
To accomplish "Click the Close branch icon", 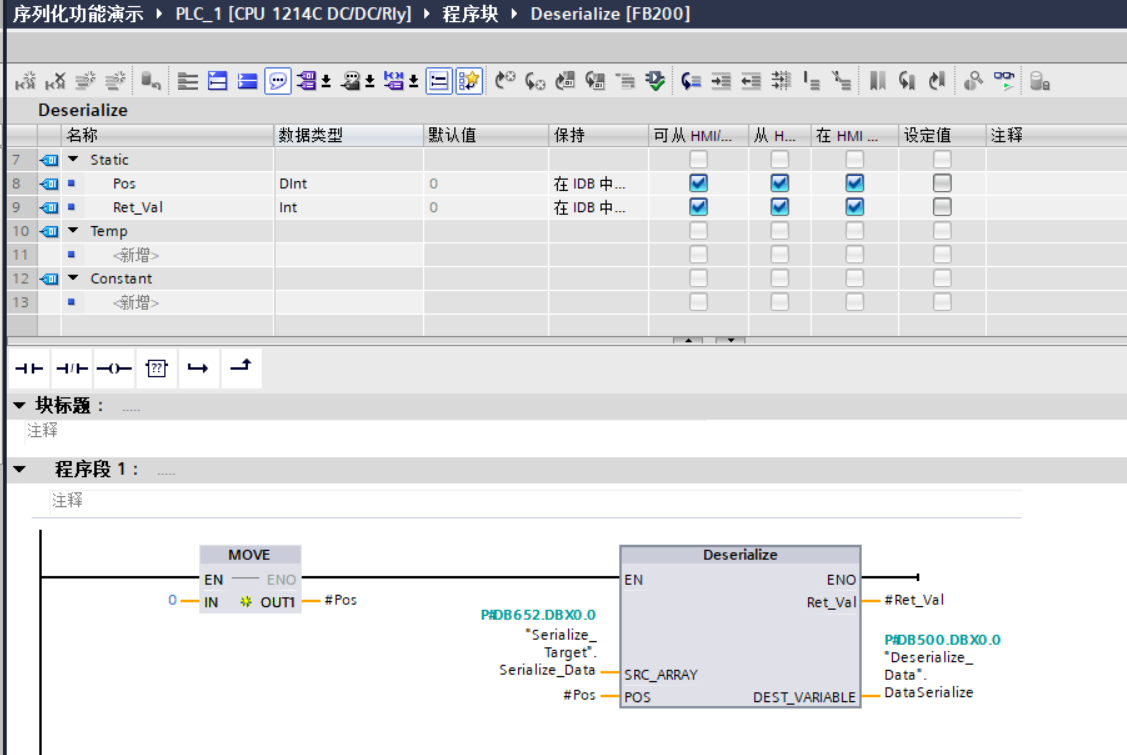I will click(x=241, y=368).
